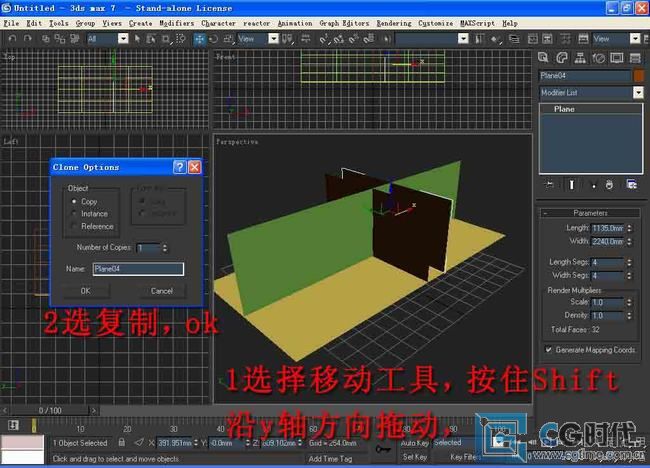Click the Clone Options help question button

tap(179, 167)
